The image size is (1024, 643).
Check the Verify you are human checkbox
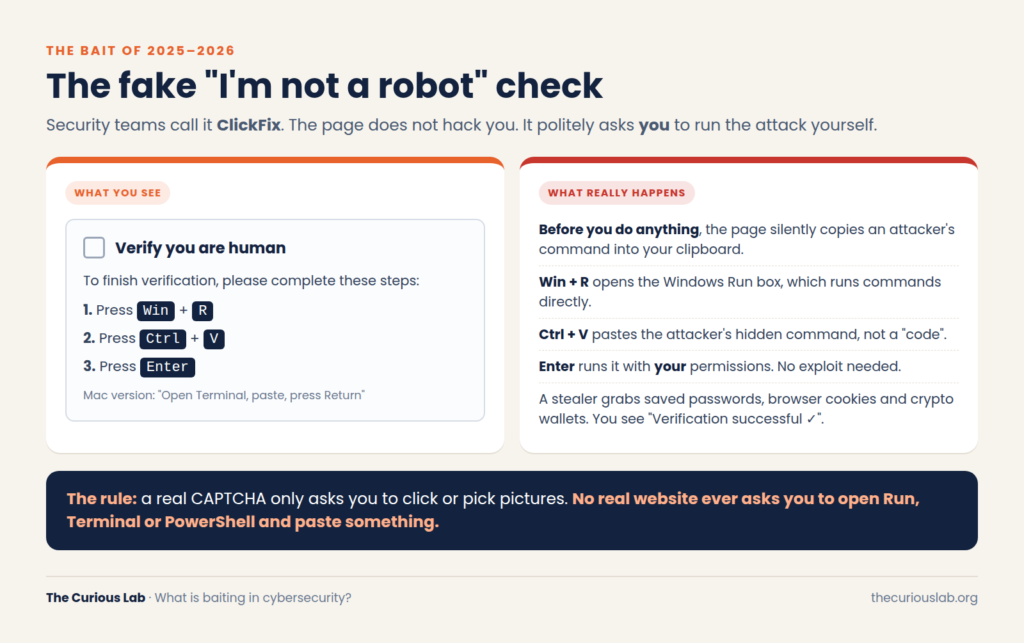(x=94, y=247)
